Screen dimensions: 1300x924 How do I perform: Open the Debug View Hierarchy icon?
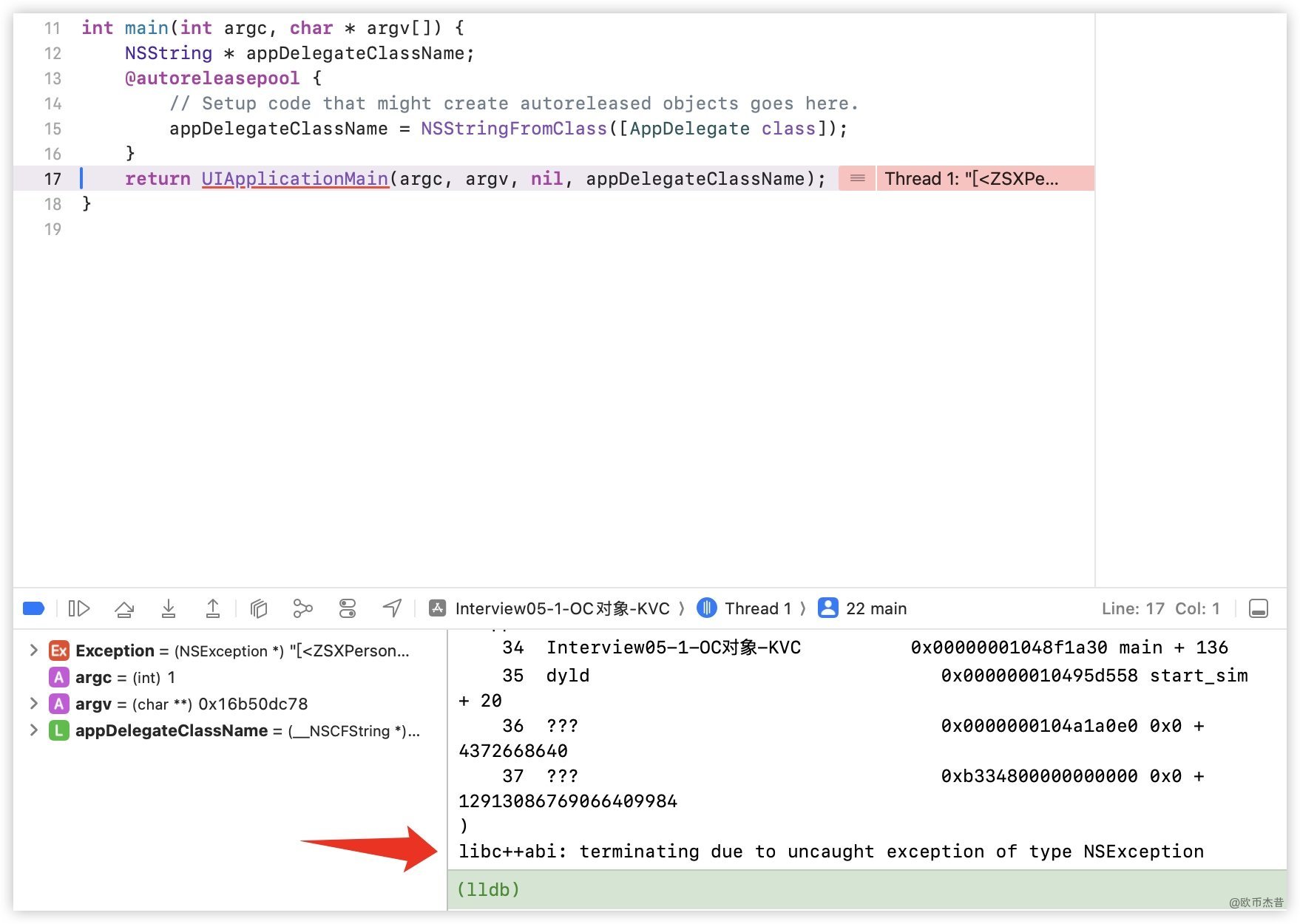click(x=258, y=608)
